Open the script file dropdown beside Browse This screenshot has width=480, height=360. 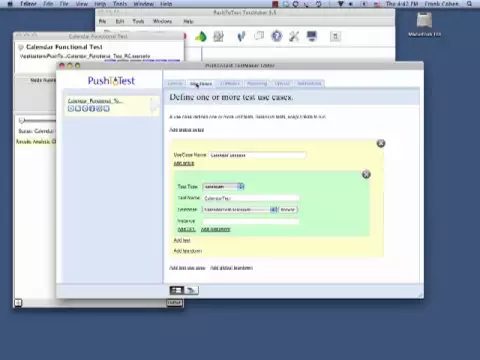(240, 210)
